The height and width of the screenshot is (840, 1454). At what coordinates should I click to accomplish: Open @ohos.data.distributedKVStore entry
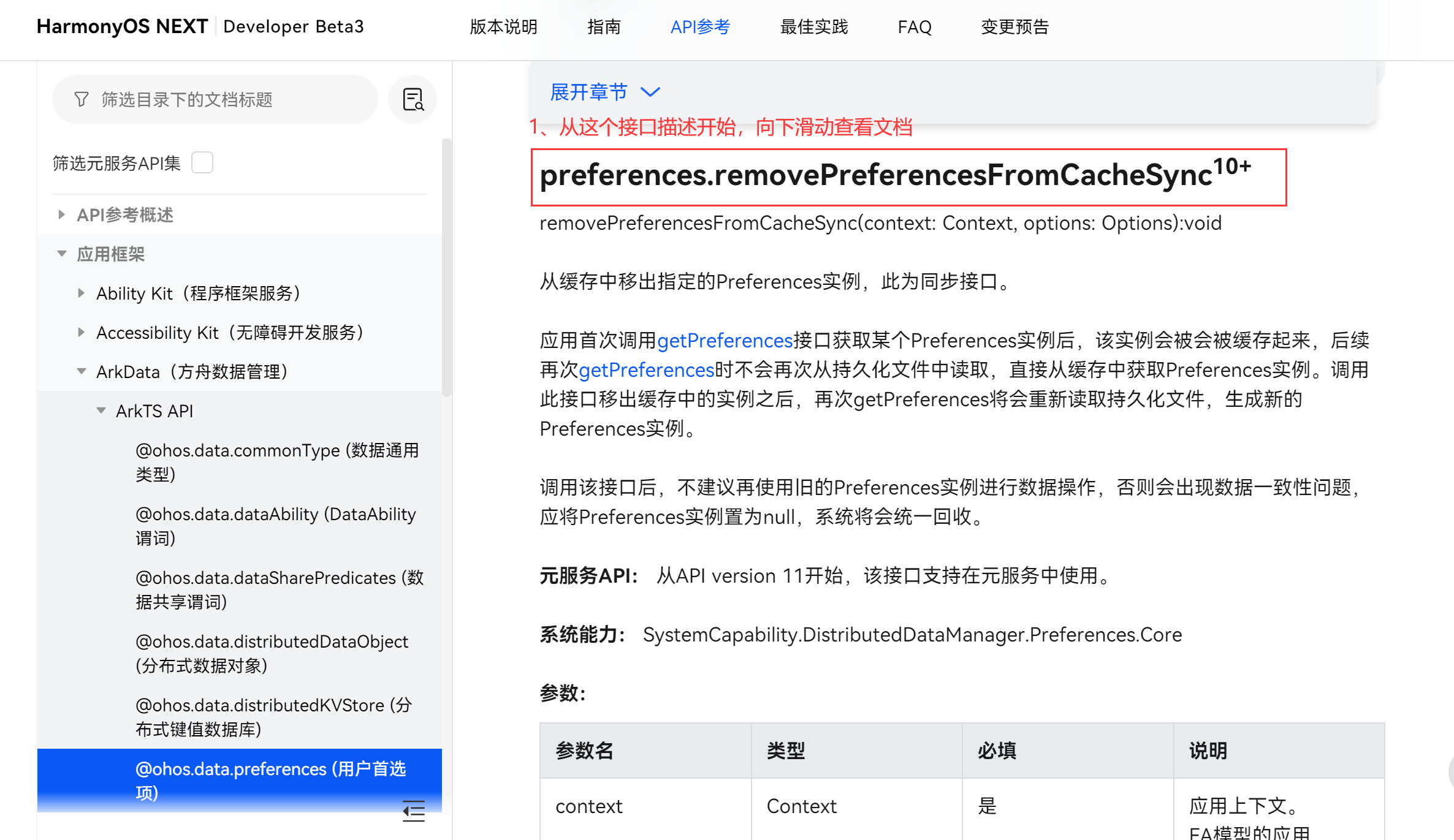(x=274, y=717)
